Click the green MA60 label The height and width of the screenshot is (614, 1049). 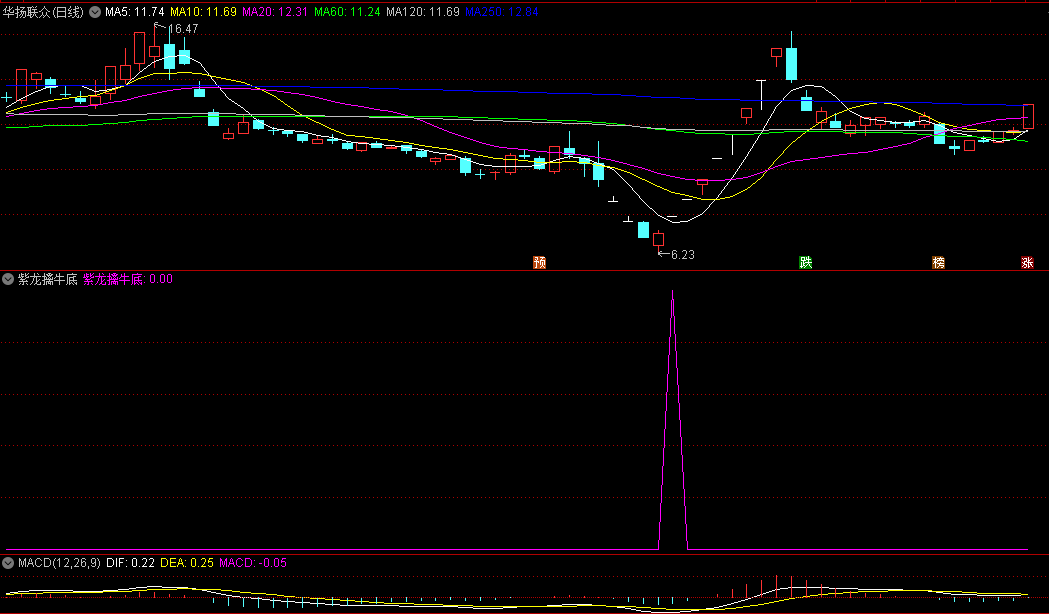point(347,12)
